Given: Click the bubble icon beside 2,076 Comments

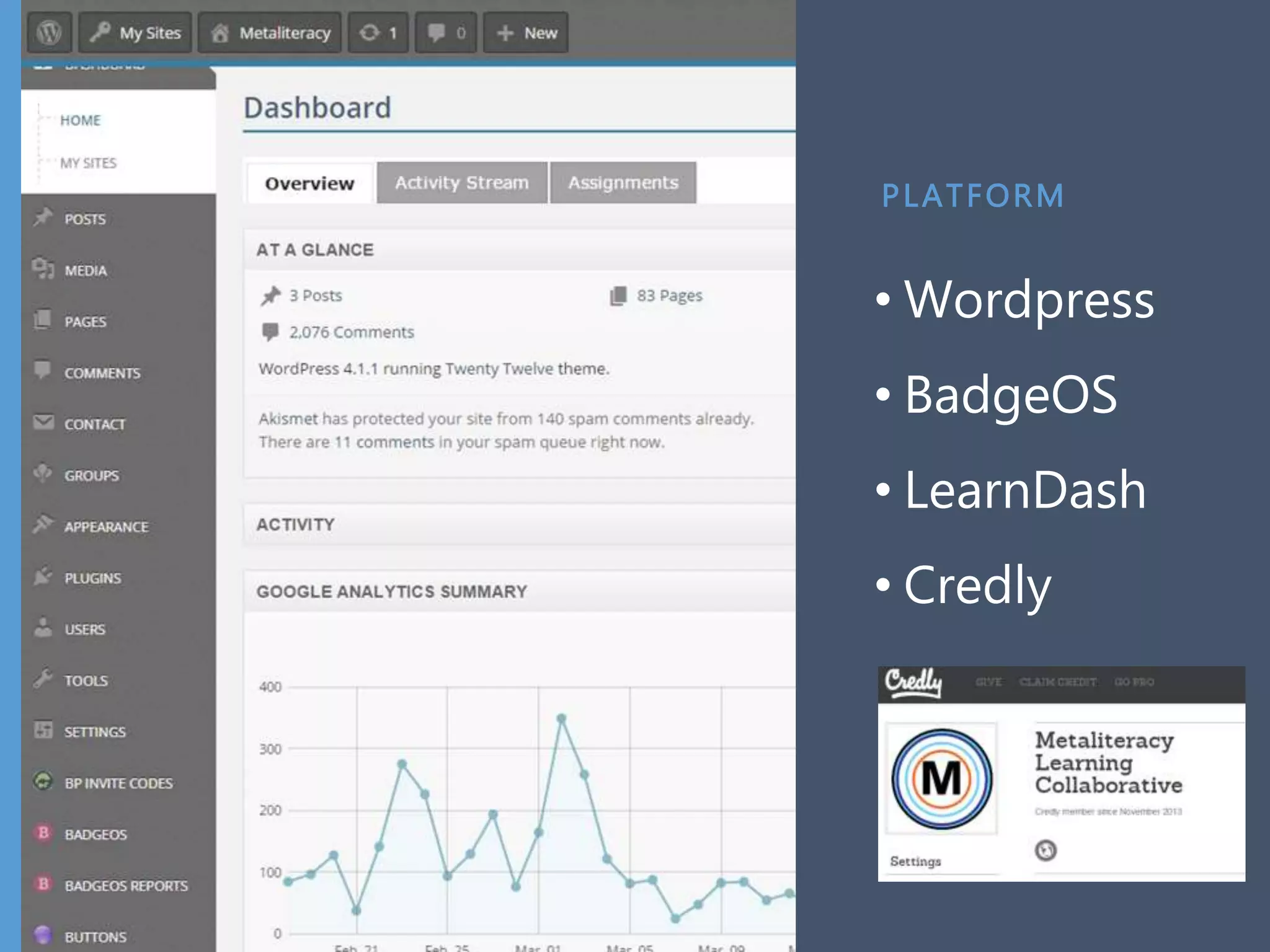Looking at the screenshot, I should pyautogui.click(x=270, y=332).
